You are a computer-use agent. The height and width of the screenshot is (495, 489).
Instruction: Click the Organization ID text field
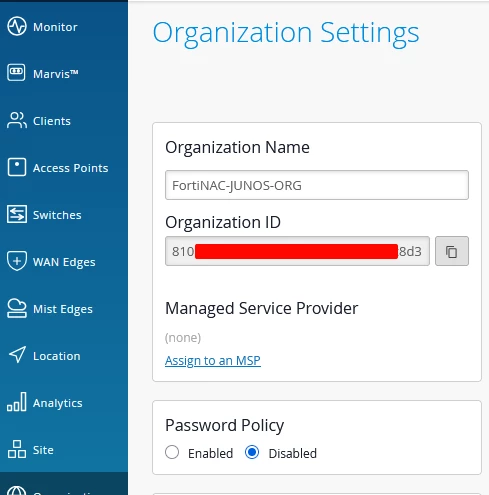coord(297,251)
